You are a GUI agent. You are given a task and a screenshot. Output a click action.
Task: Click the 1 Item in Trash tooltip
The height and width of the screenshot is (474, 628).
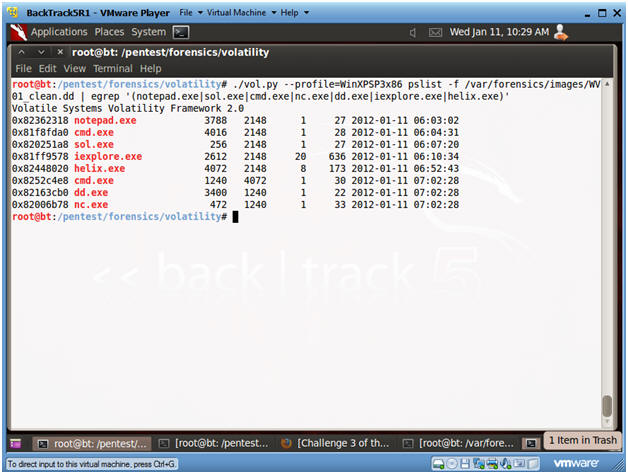coord(582,440)
